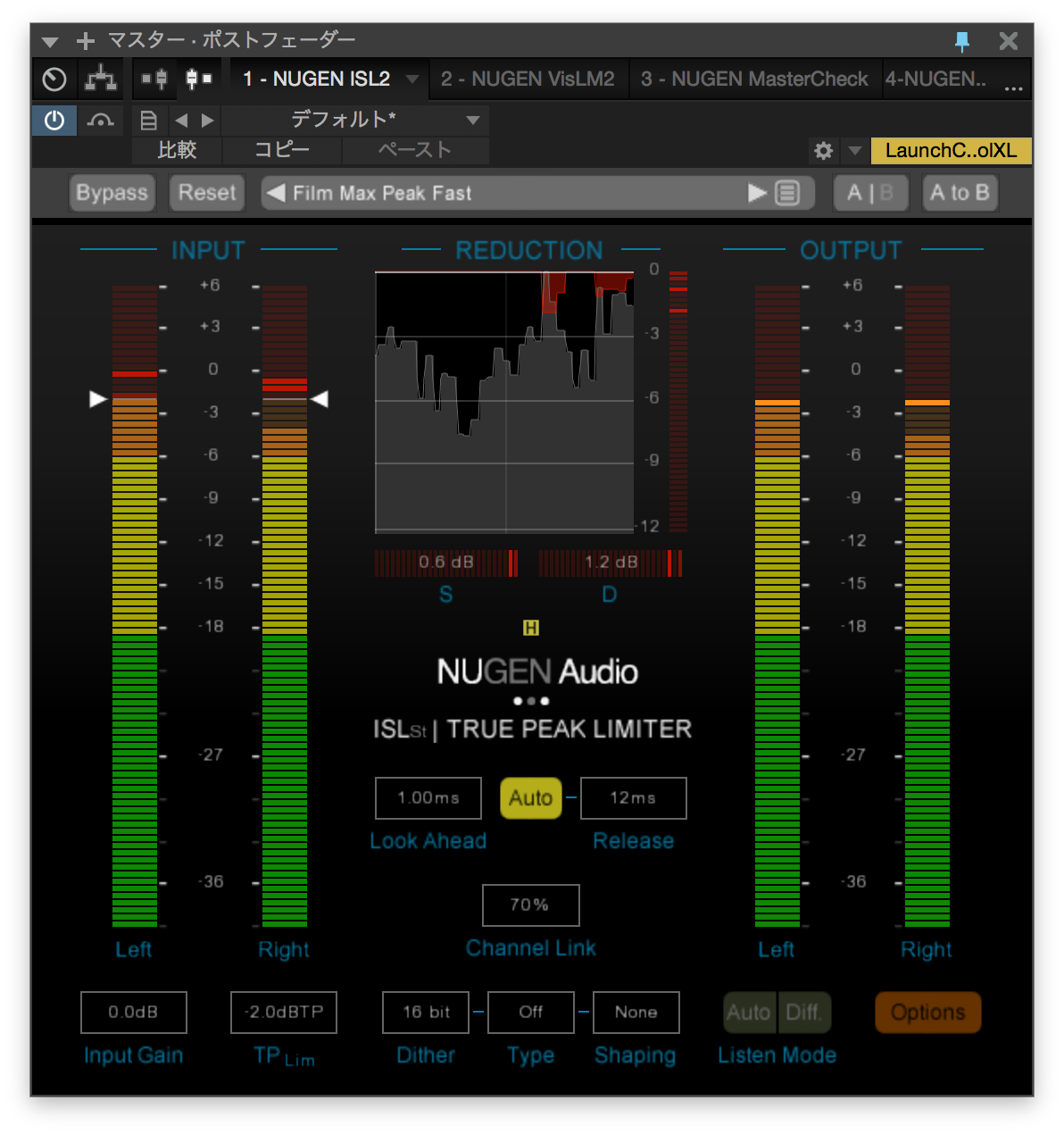The width and height of the screenshot is (1064, 1134).
Task: Click the Right output level meter
Action: coord(927,606)
